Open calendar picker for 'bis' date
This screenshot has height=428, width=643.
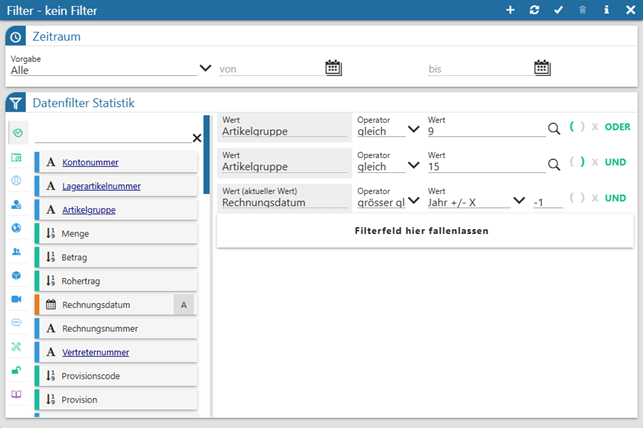click(x=542, y=68)
